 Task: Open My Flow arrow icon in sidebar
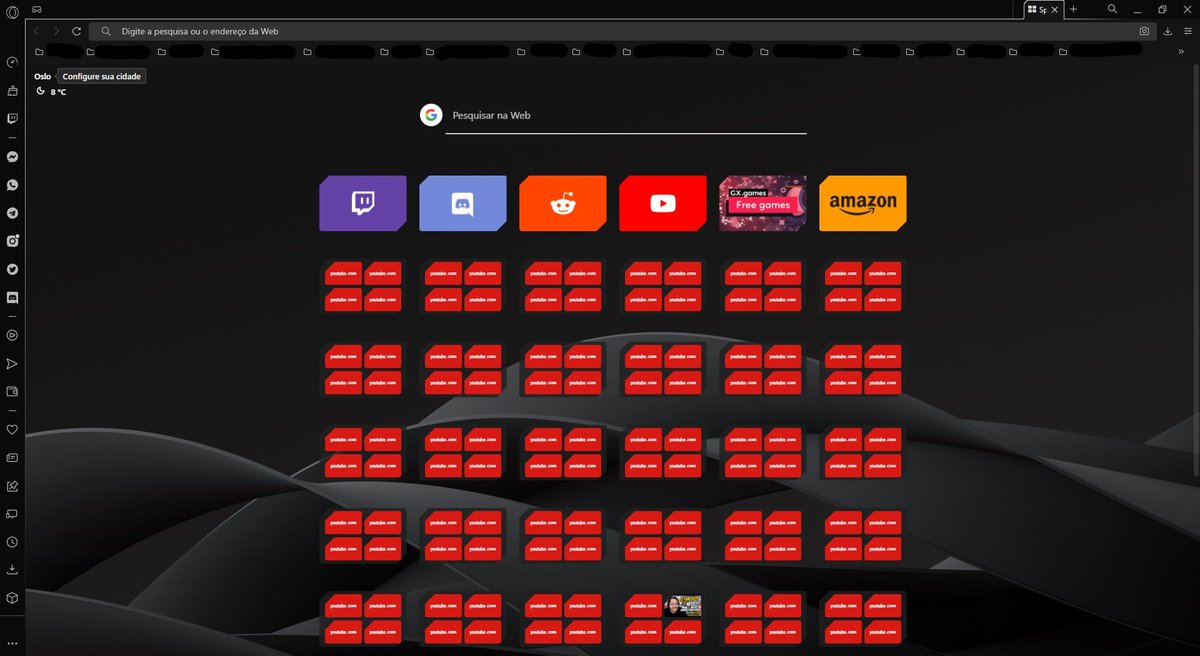click(x=12, y=364)
